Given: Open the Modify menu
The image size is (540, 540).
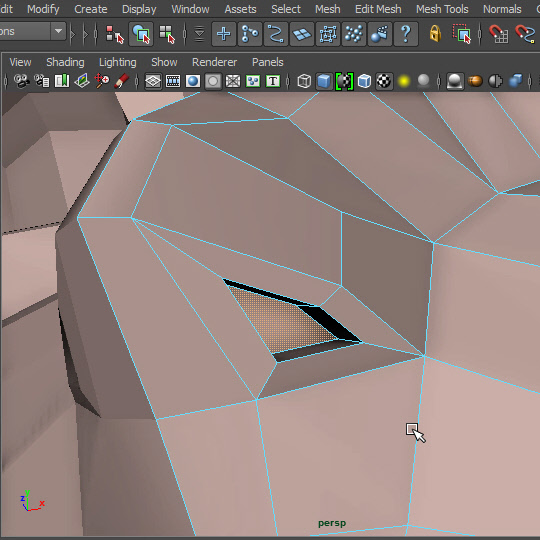Looking at the screenshot, I should coord(43,9).
